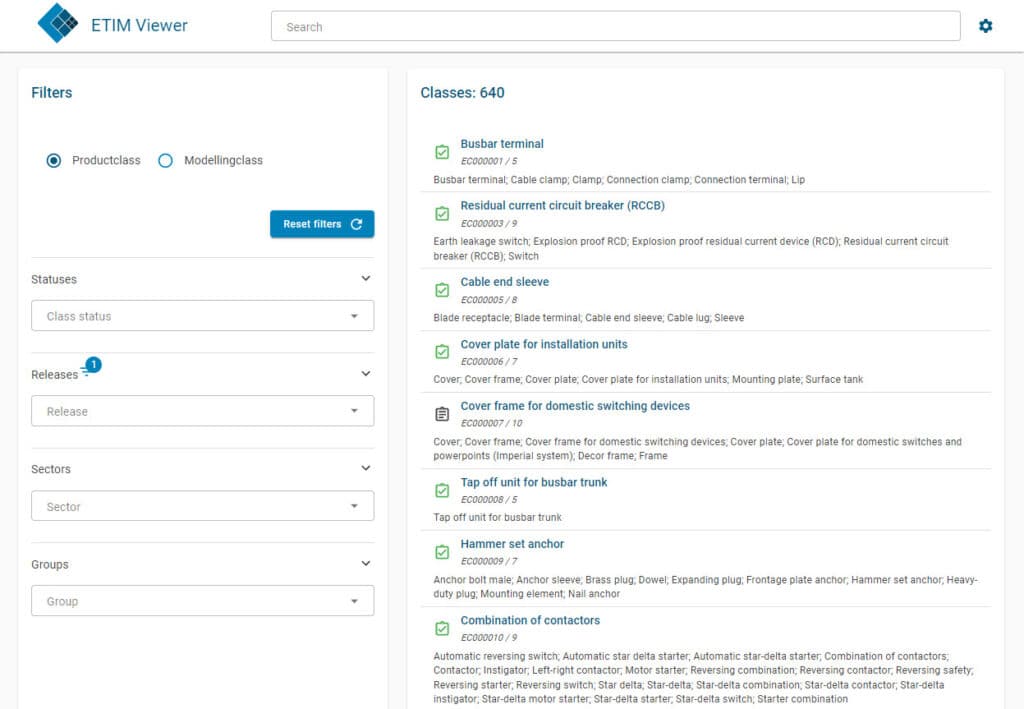Viewport: 1024px width, 709px height.
Task: Click status icon beside Residual current circuit breaker
Action: [x=442, y=214]
